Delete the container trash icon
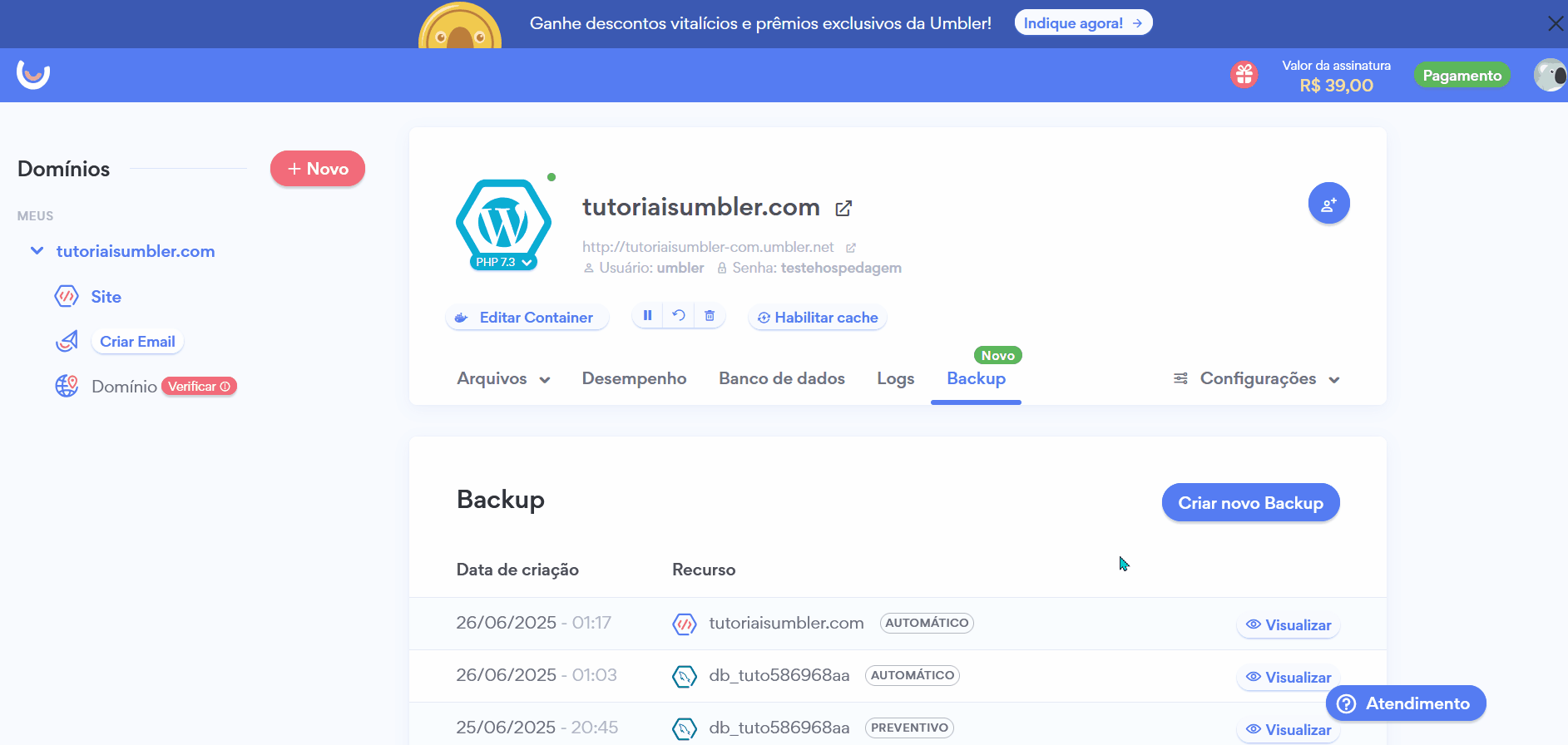This screenshot has height=745, width=1568. point(710,316)
